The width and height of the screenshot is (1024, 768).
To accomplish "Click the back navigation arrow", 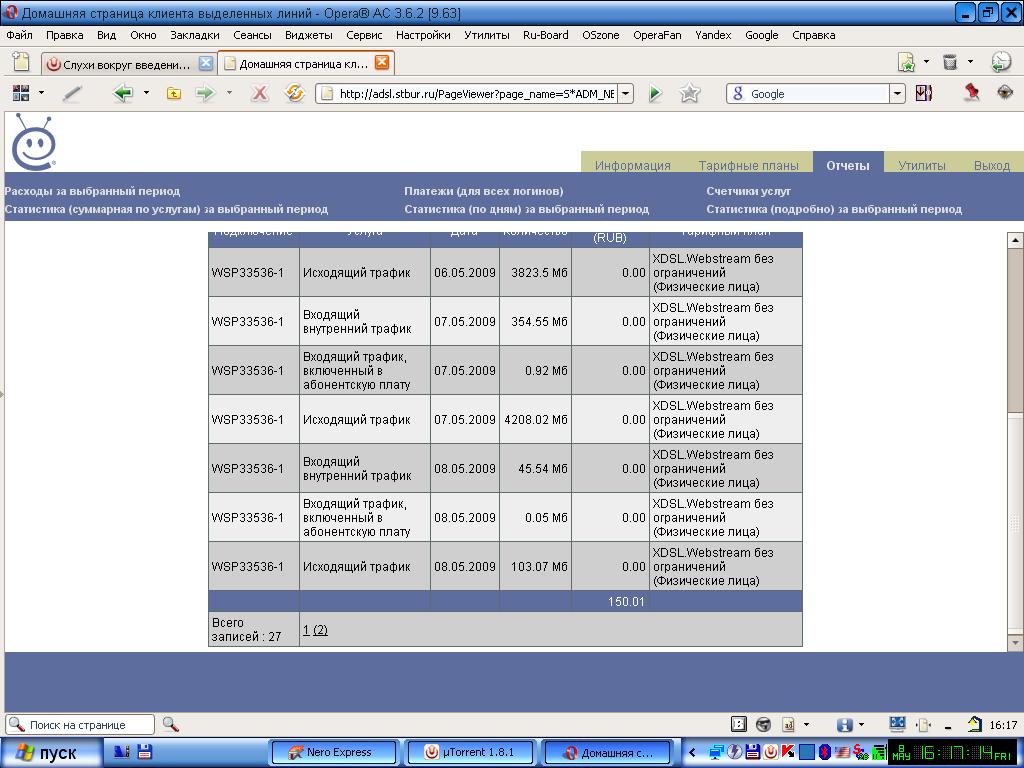I will [123, 94].
